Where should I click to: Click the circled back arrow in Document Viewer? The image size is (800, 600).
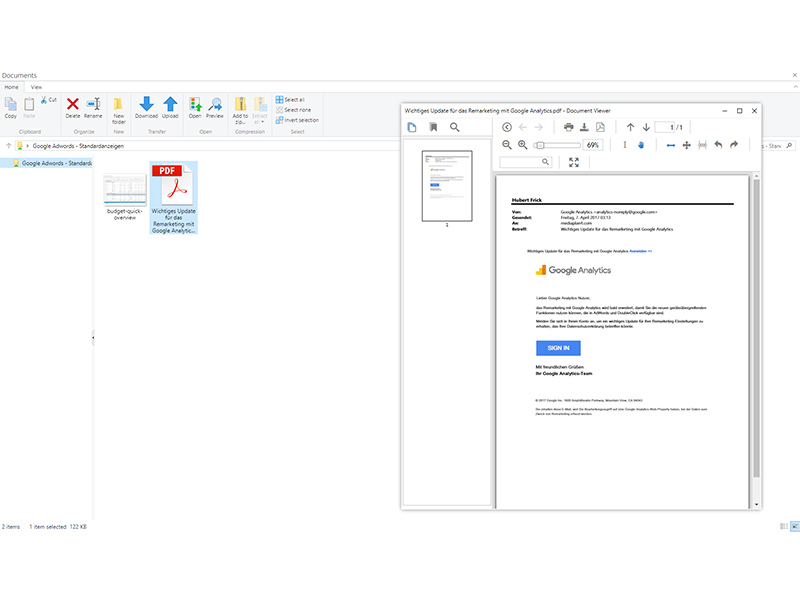(x=507, y=128)
